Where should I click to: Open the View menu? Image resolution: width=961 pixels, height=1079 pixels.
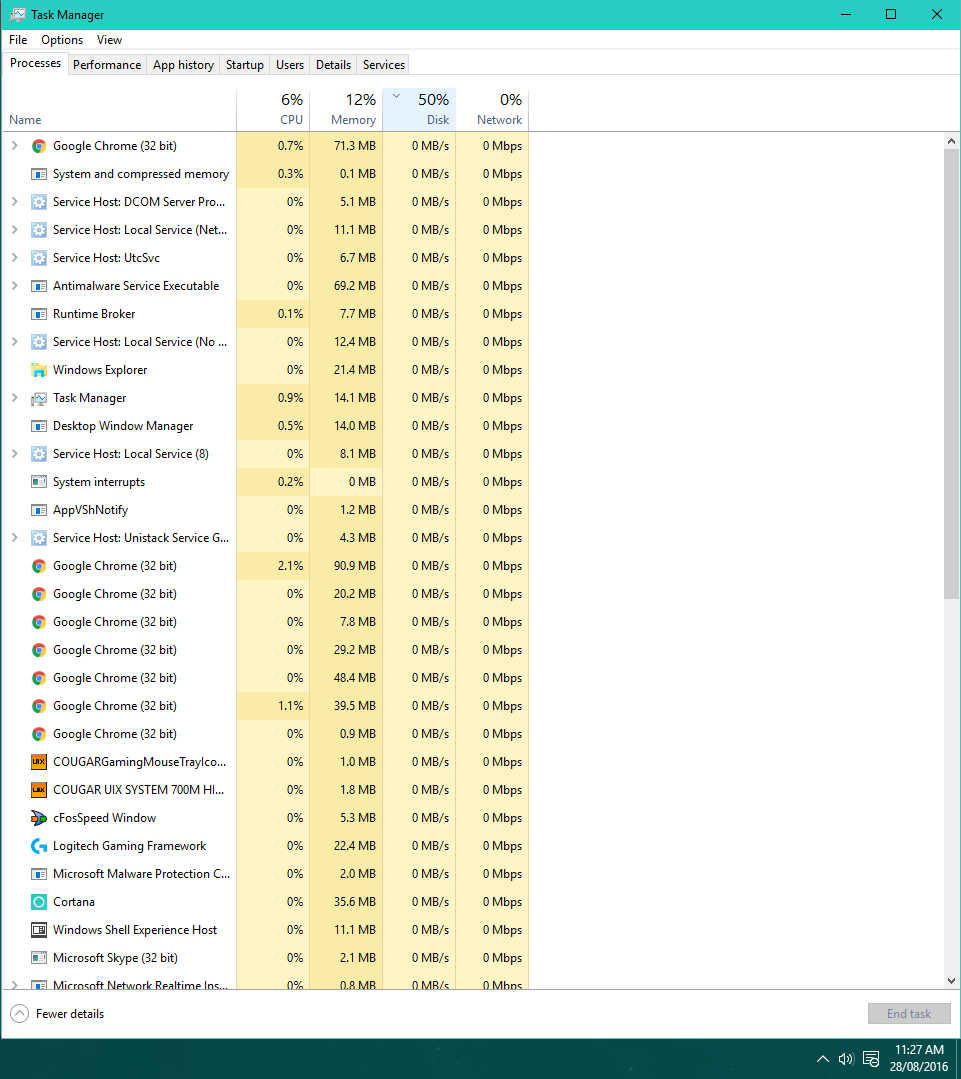pyautogui.click(x=109, y=40)
